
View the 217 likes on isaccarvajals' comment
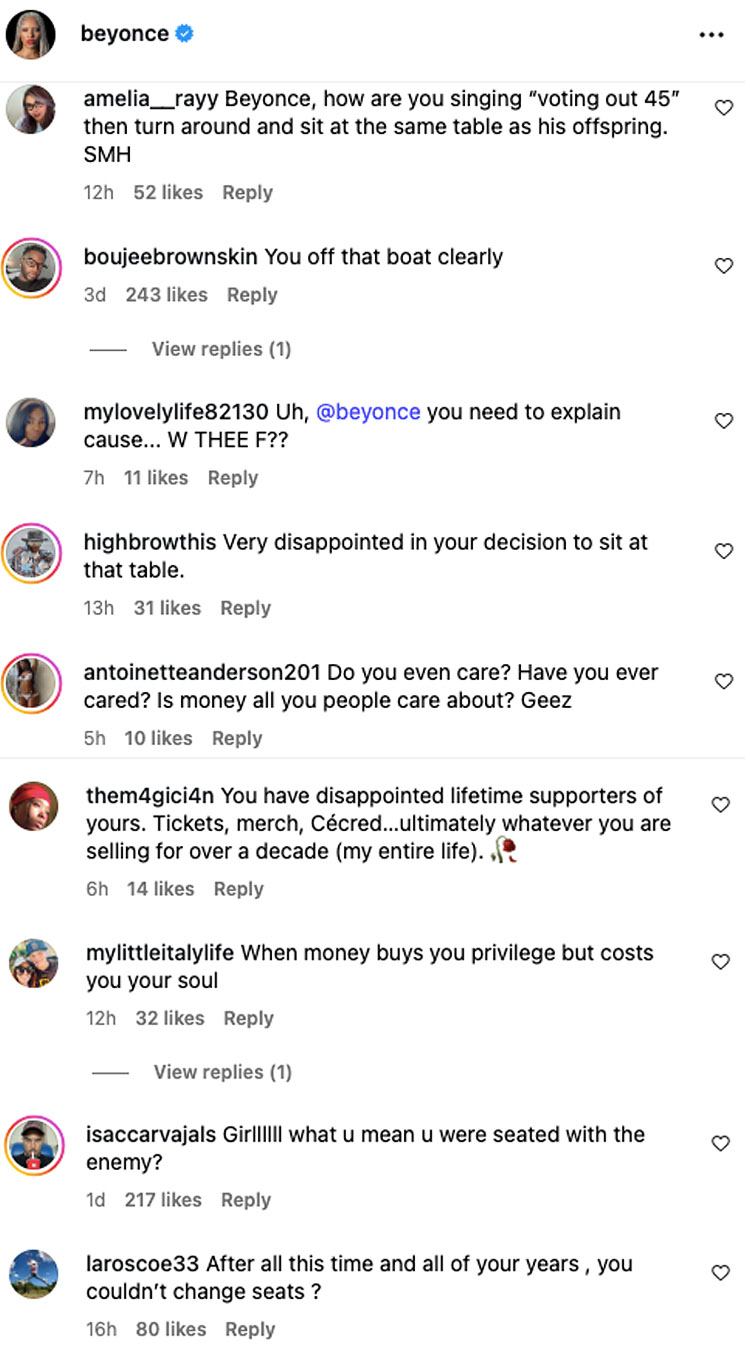point(163,1199)
